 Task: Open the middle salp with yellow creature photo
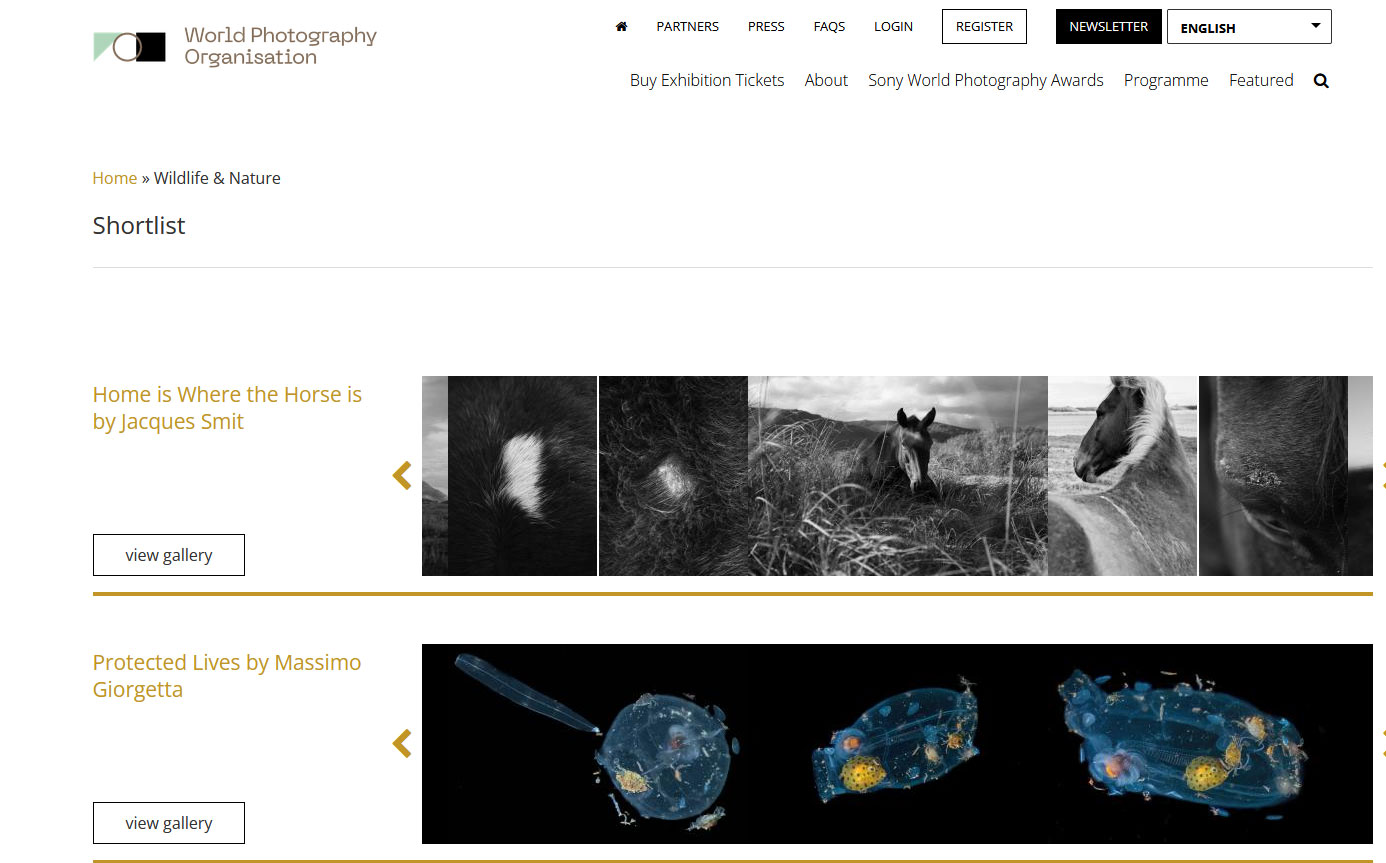click(897, 744)
